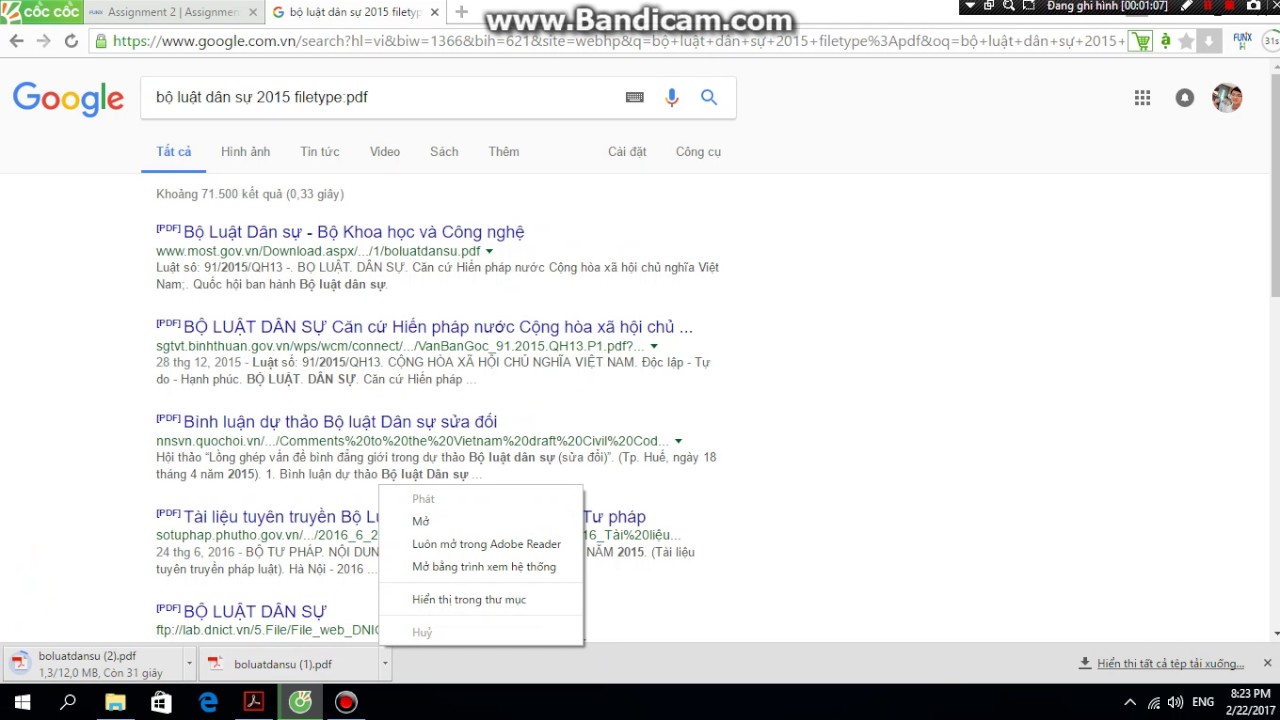Choose Luôn mở trong Adobe Reader

point(481,544)
